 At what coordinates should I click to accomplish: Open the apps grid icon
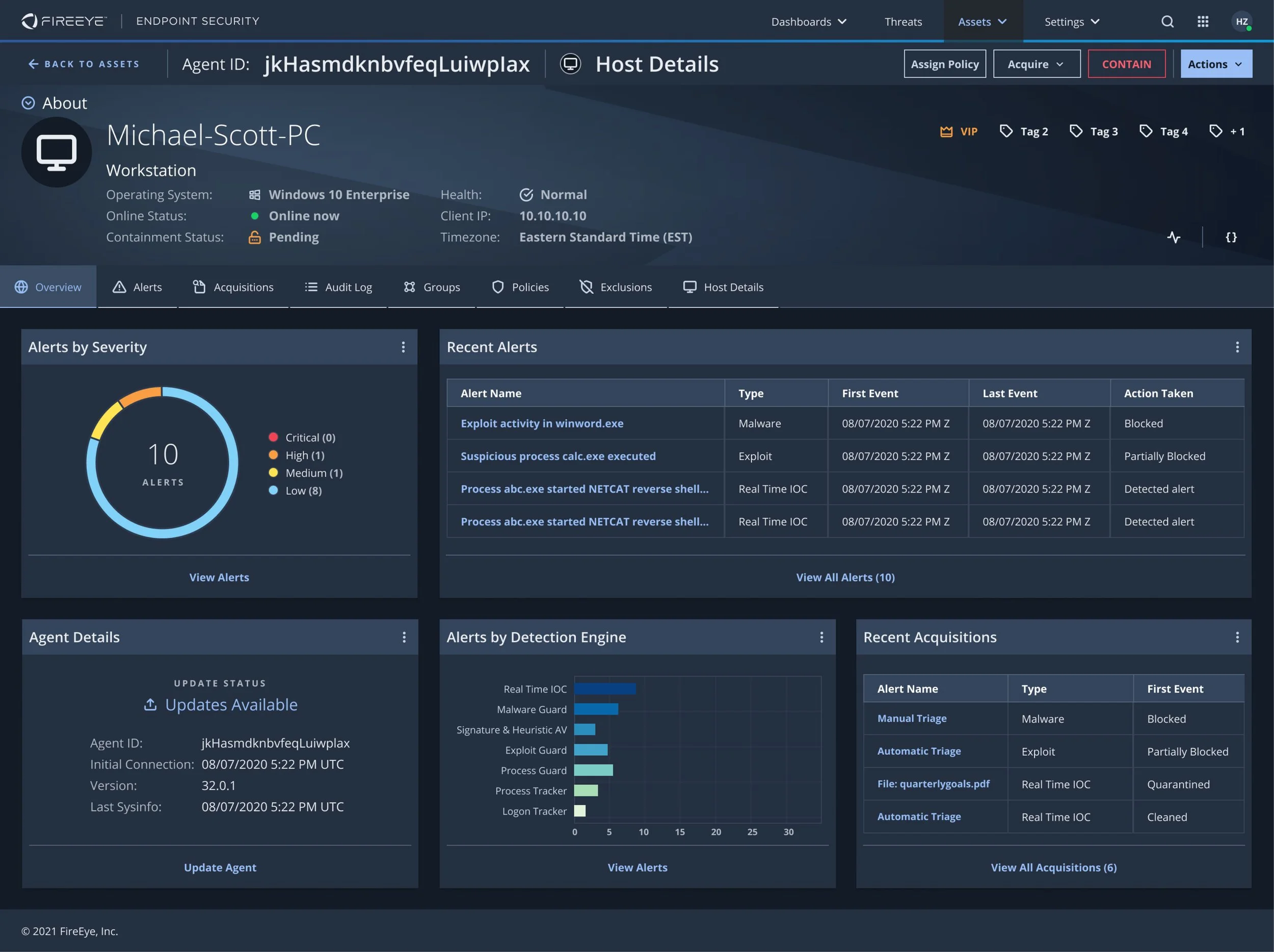coord(1203,22)
